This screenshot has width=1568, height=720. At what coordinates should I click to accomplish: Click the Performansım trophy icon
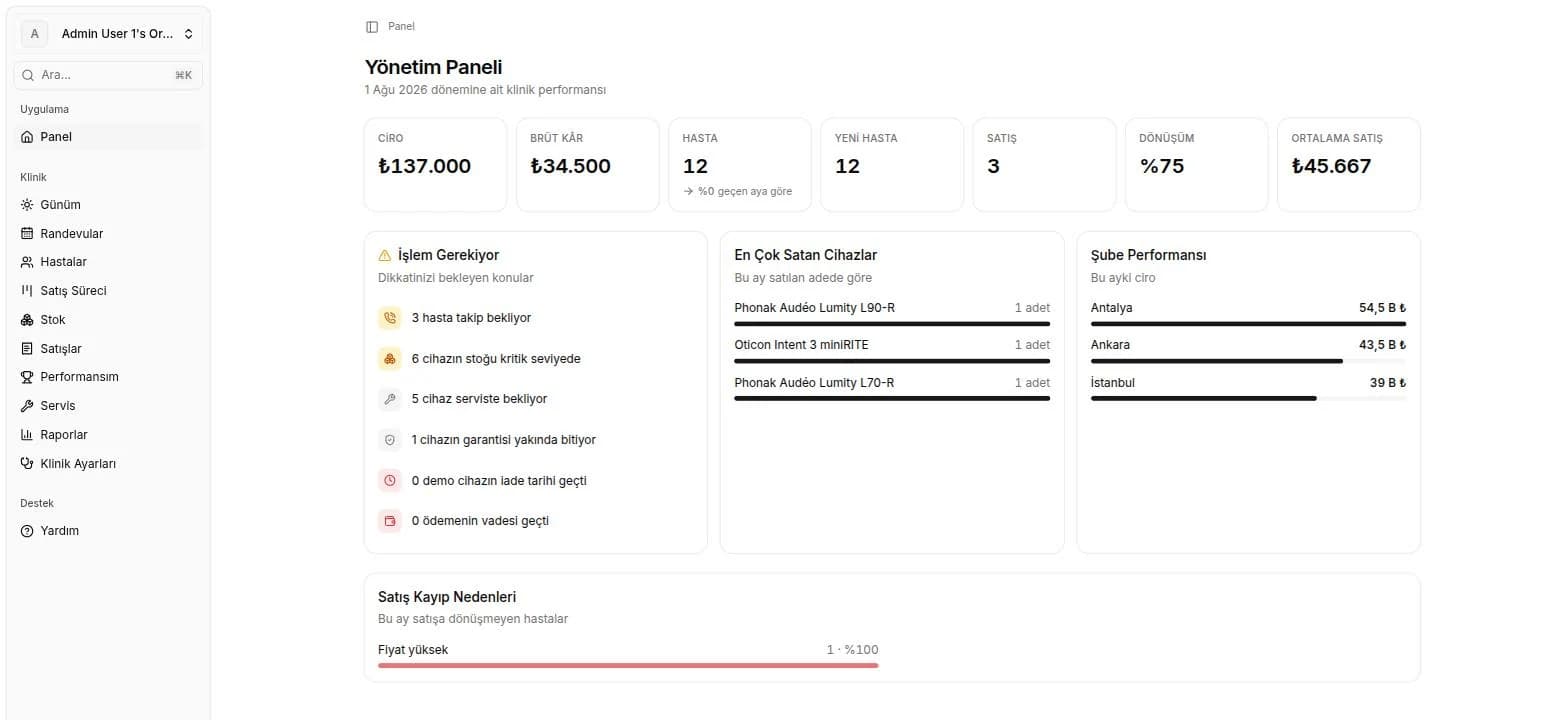tap(27, 377)
